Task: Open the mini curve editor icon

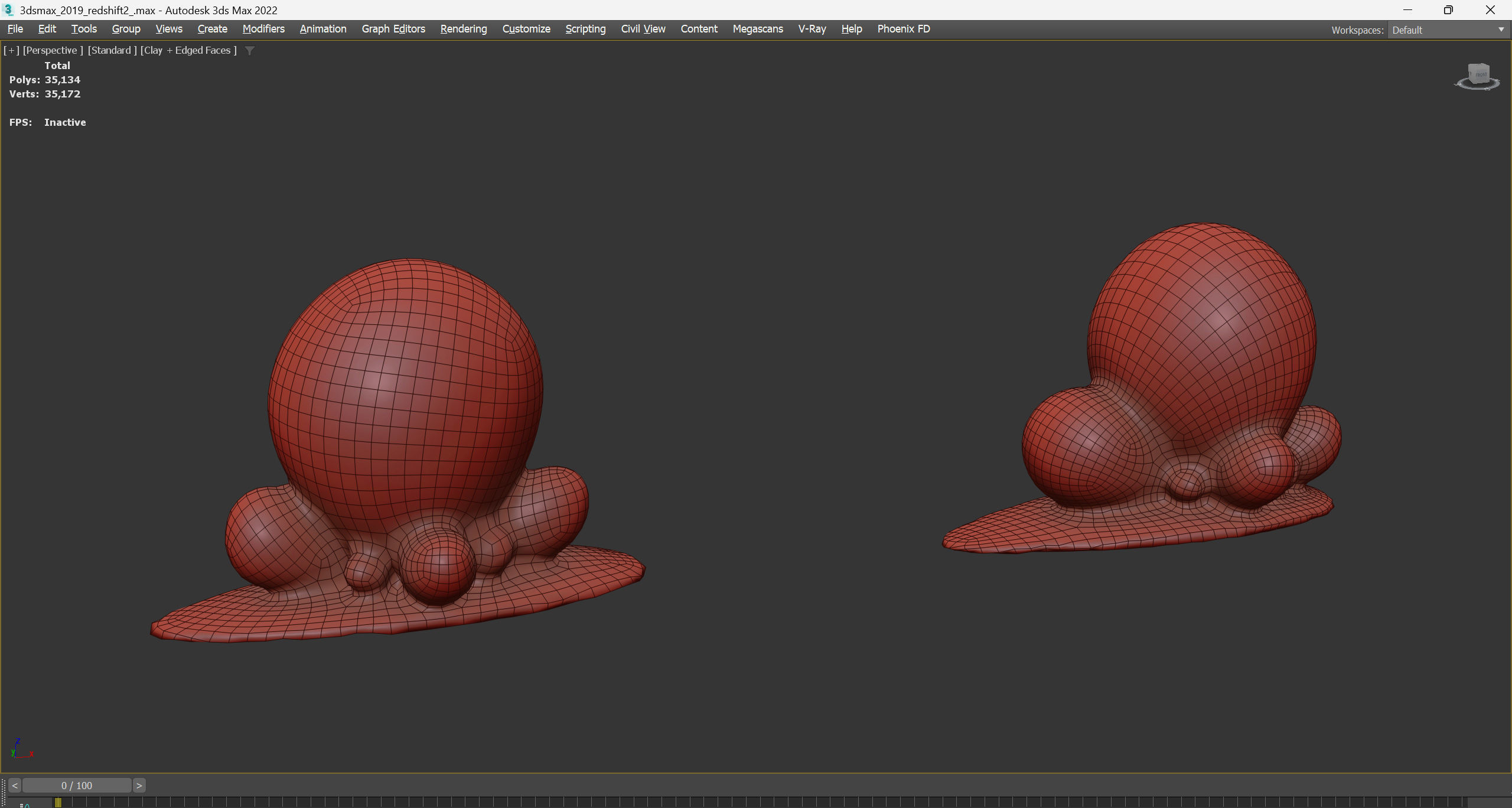Action: (25, 804)
